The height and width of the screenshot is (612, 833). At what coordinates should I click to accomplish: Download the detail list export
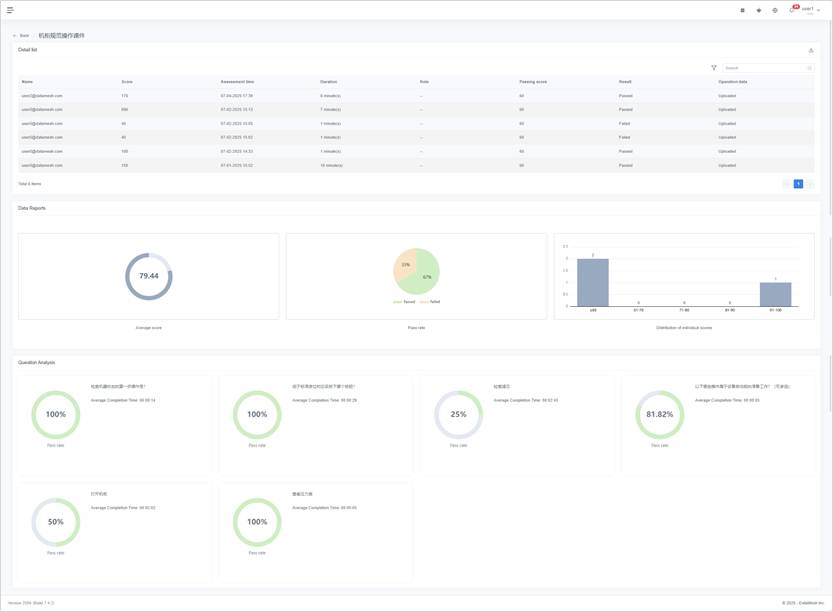(x=811, y=50)
